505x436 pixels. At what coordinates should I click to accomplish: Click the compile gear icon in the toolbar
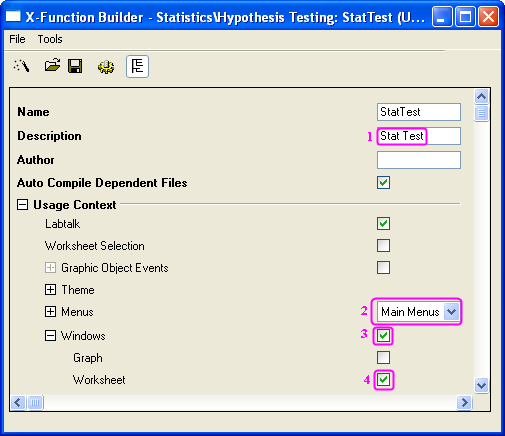click(x=106, y=67)
